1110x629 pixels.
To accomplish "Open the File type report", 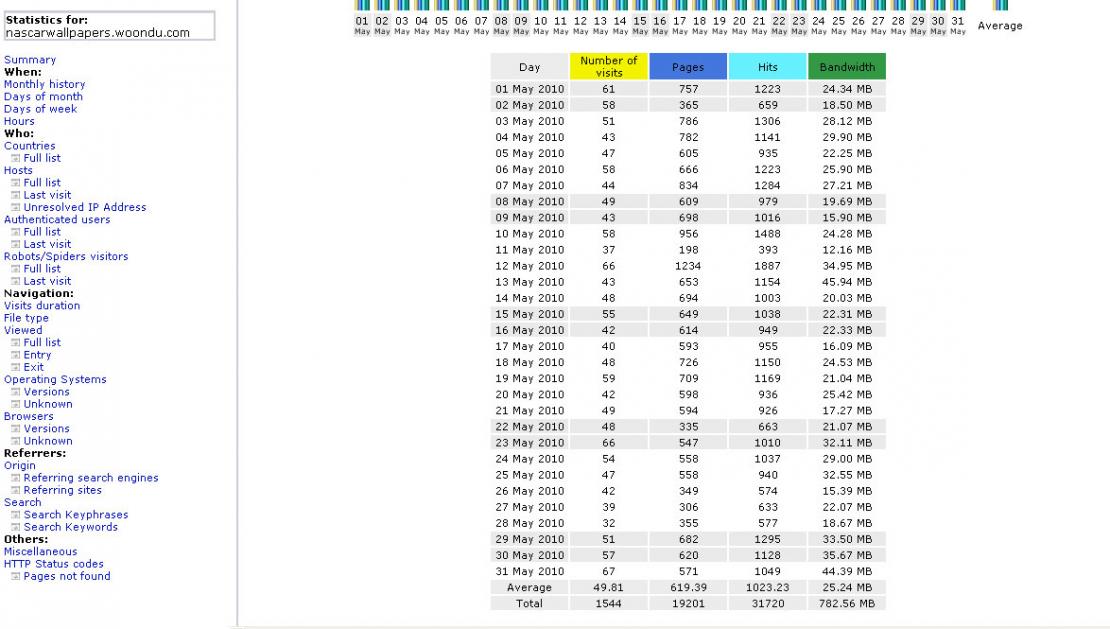I will coord(26,318).
